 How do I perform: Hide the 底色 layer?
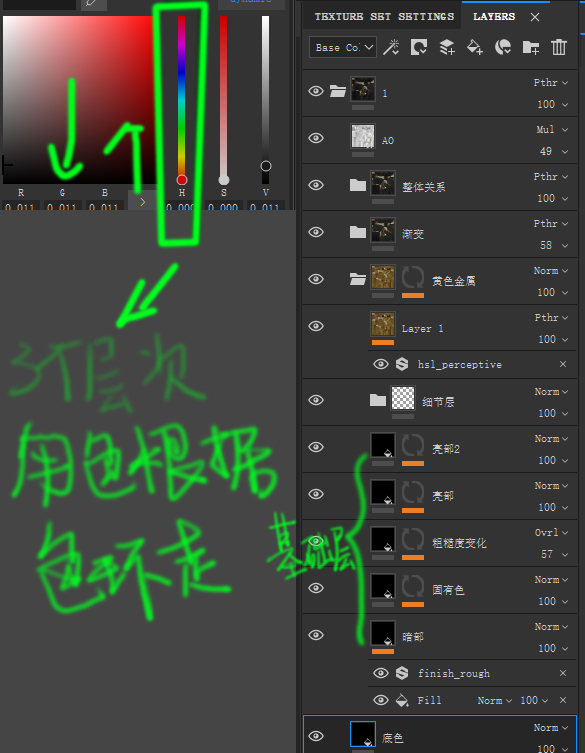click(x=316, y=736)
